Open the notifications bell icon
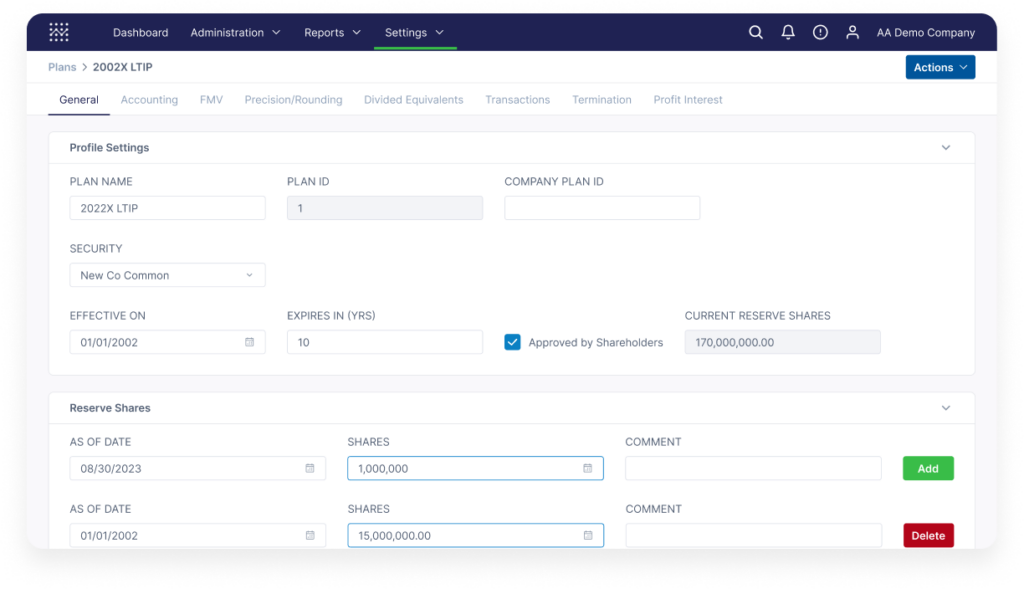 click(x=787, y=32)
